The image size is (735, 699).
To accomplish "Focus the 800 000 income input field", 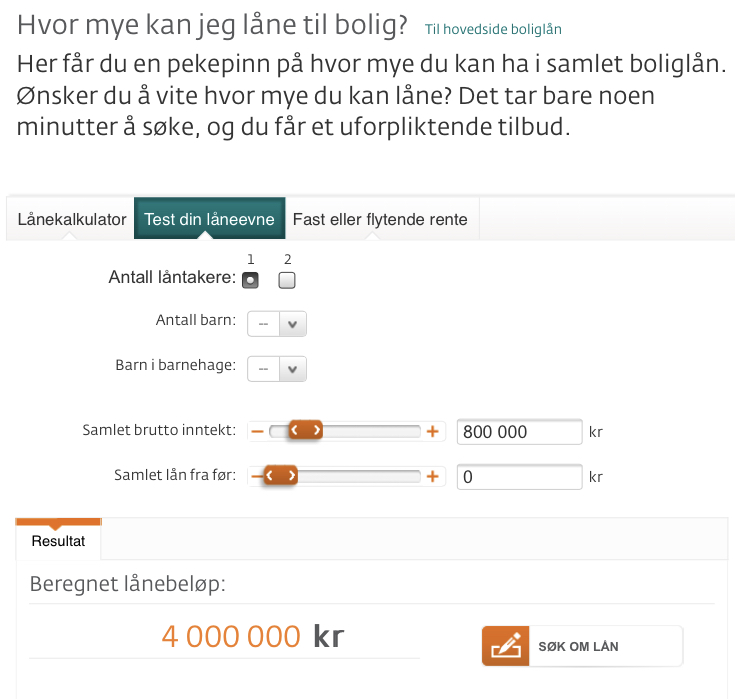I will (519, 431).
